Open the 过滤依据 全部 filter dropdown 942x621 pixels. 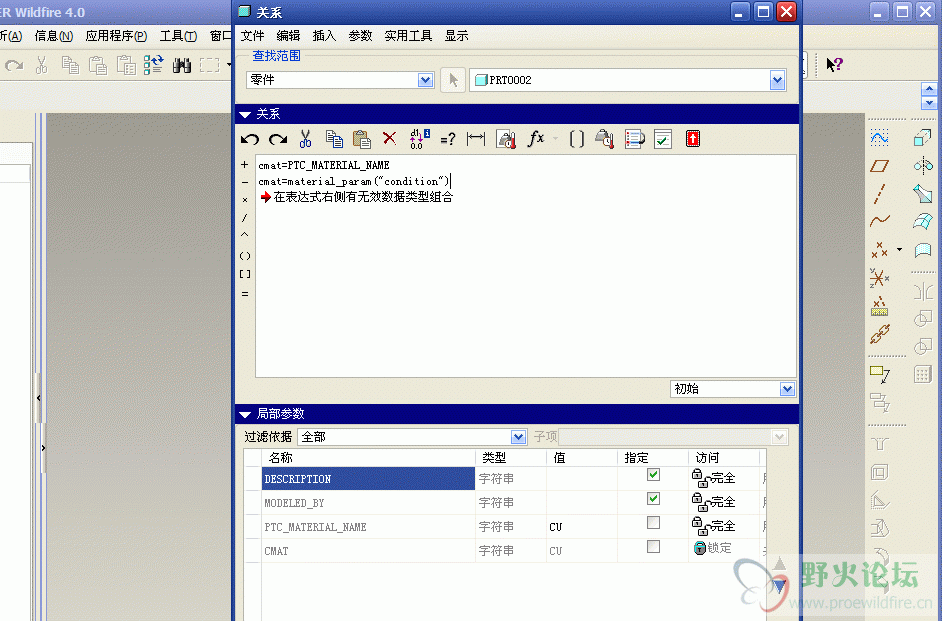pyautogui.click(x=518, y=437)
